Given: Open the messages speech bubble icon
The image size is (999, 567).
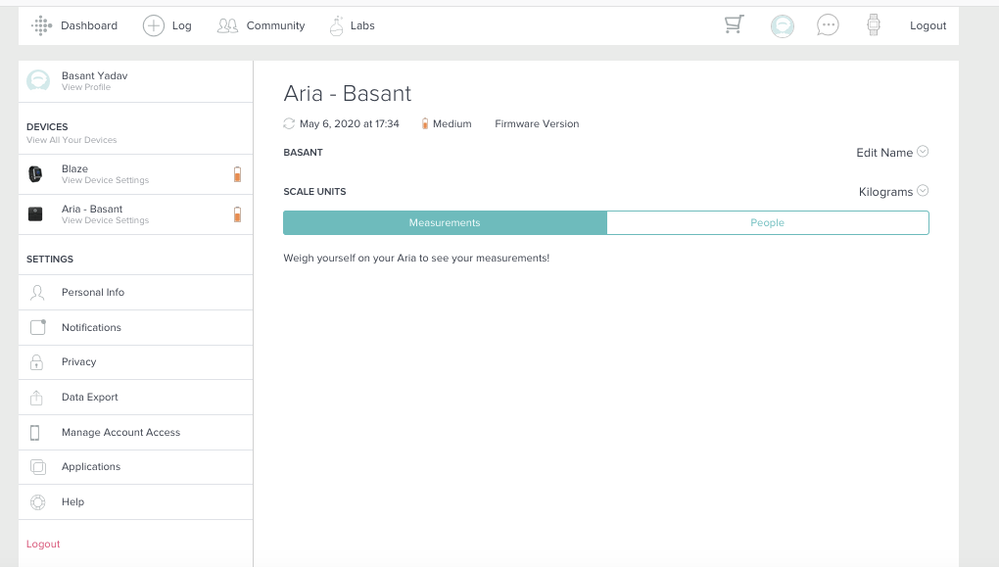Looking at the screenshot, I should [x=828, y=25].
